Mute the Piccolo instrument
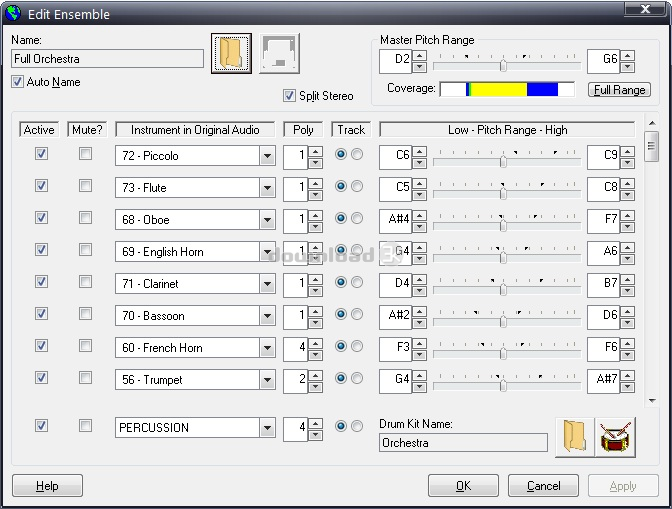The height and width of the screenshot is (509, 672). point(86,154)
